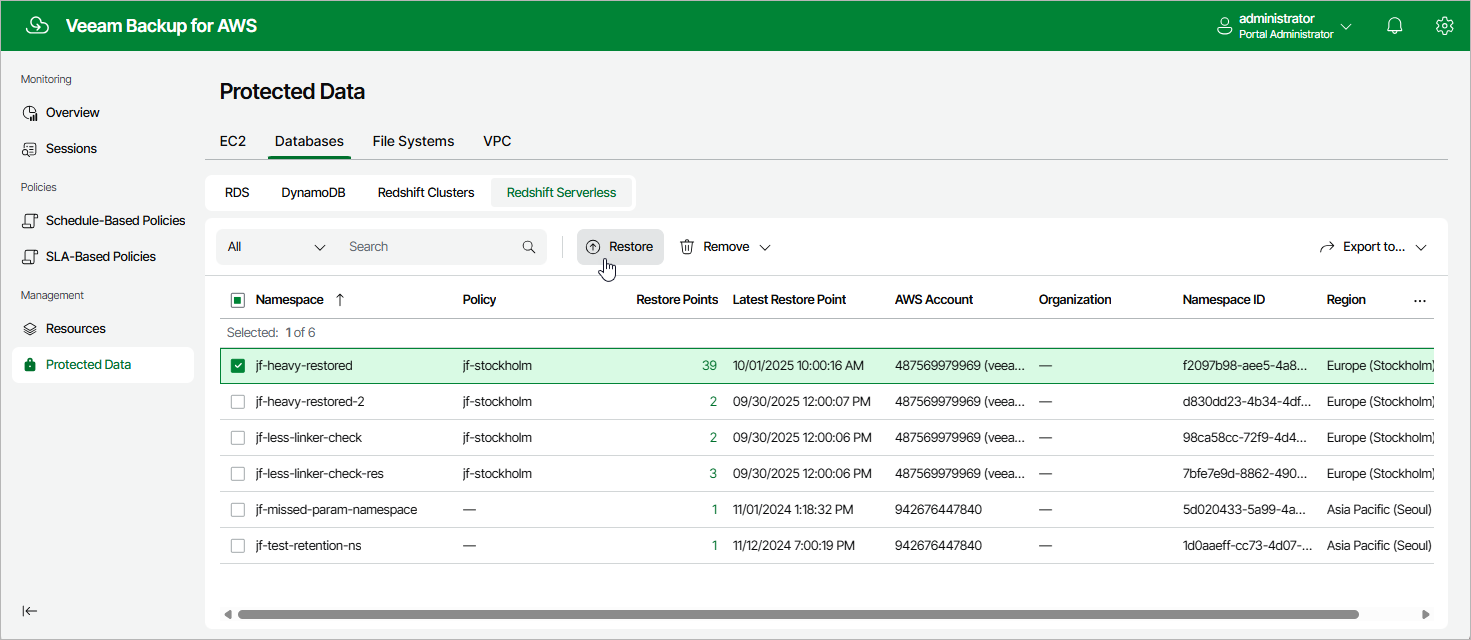This screenshot has height=640, width=1471.
Task: Click the Latest Restore Point column header
Action: (x=790, y=300)
